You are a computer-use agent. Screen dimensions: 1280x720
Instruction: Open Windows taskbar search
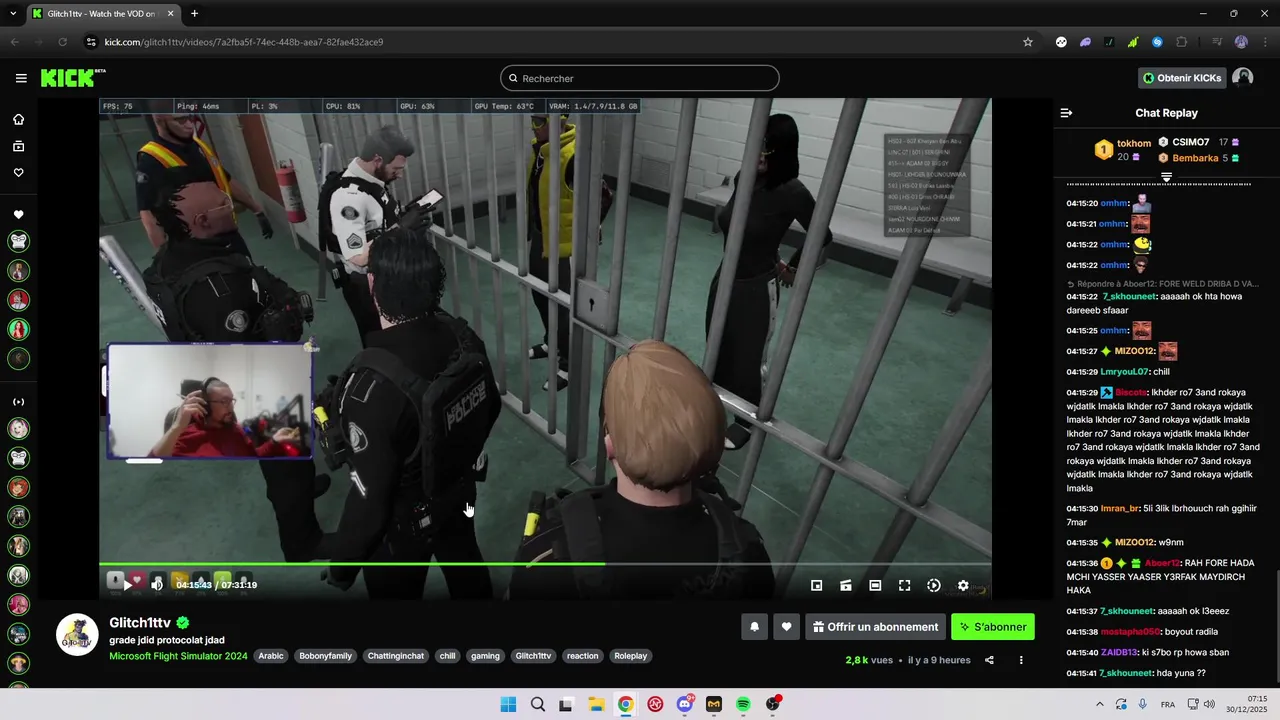click(x=538, y=704)
